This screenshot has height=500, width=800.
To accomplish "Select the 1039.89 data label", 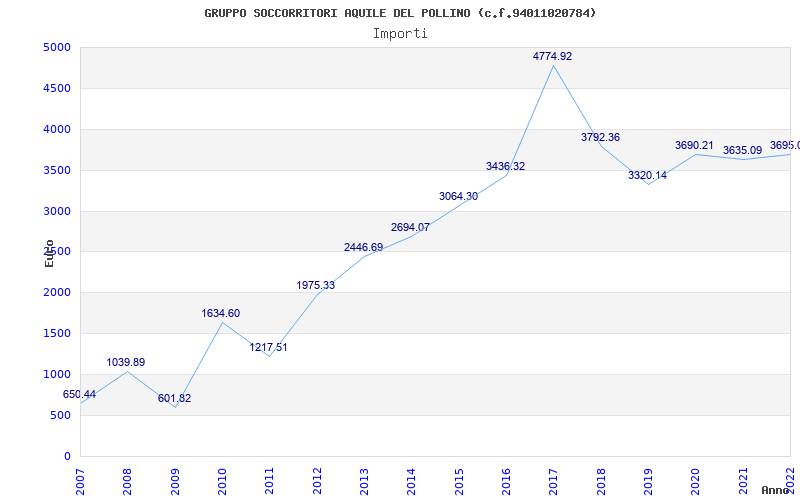I will [126, 362].
